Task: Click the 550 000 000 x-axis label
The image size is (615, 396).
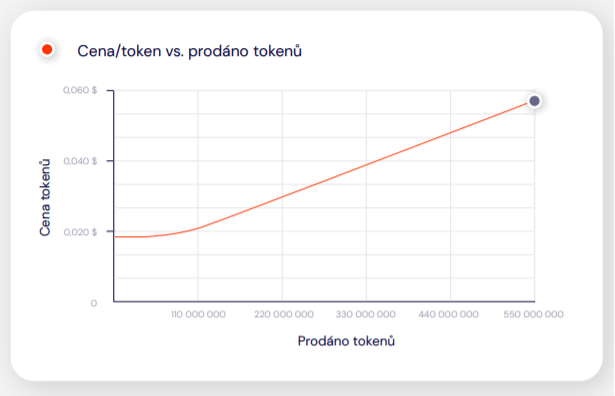Action: click(533, 314)
